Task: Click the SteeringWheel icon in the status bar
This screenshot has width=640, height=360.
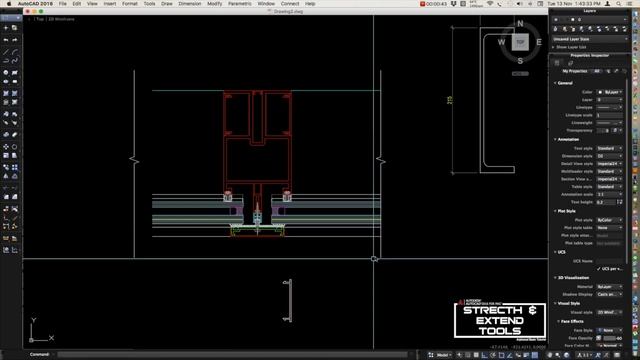Action: point(566,355)
